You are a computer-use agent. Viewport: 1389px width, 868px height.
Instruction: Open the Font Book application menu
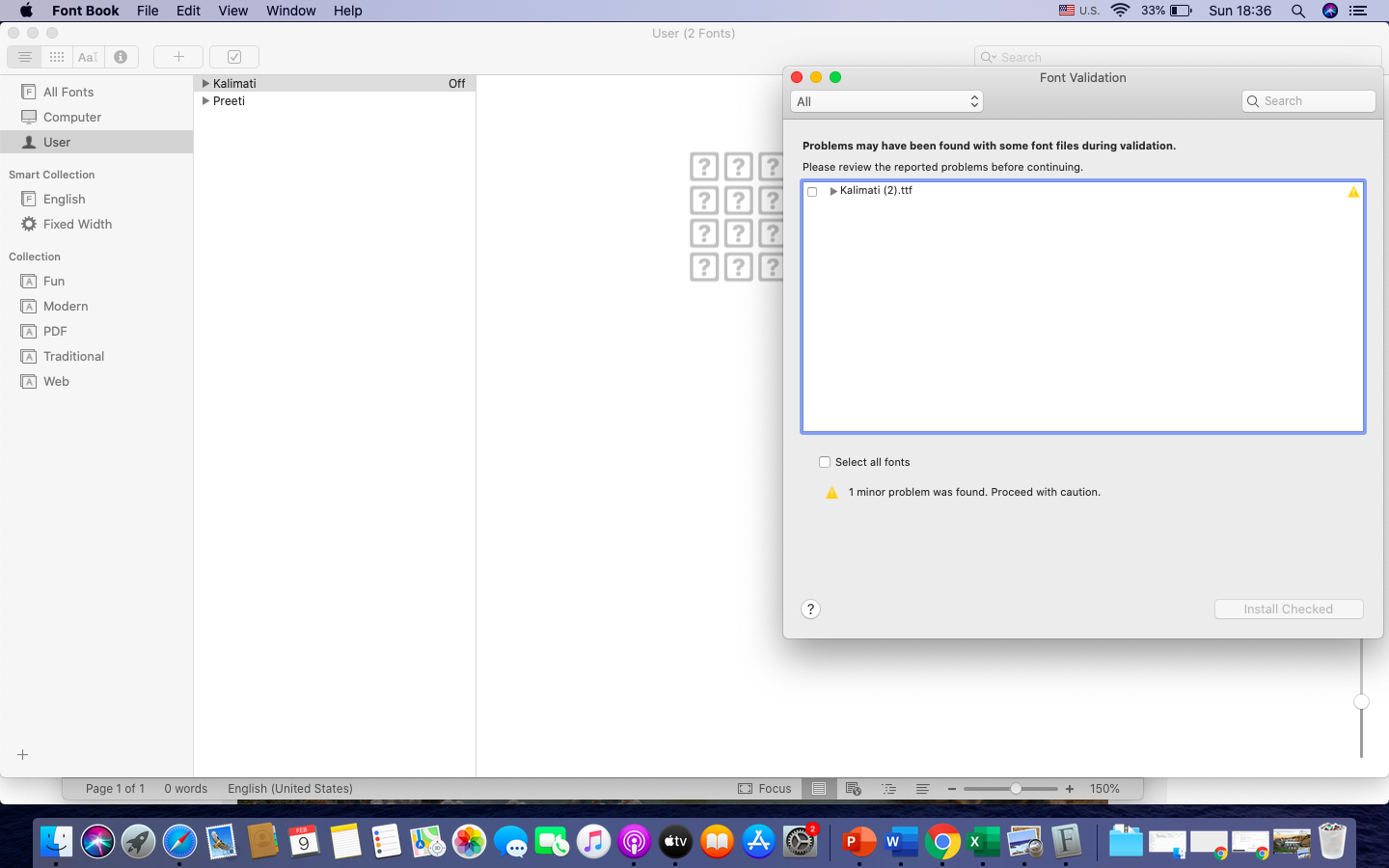pos(86,11)
